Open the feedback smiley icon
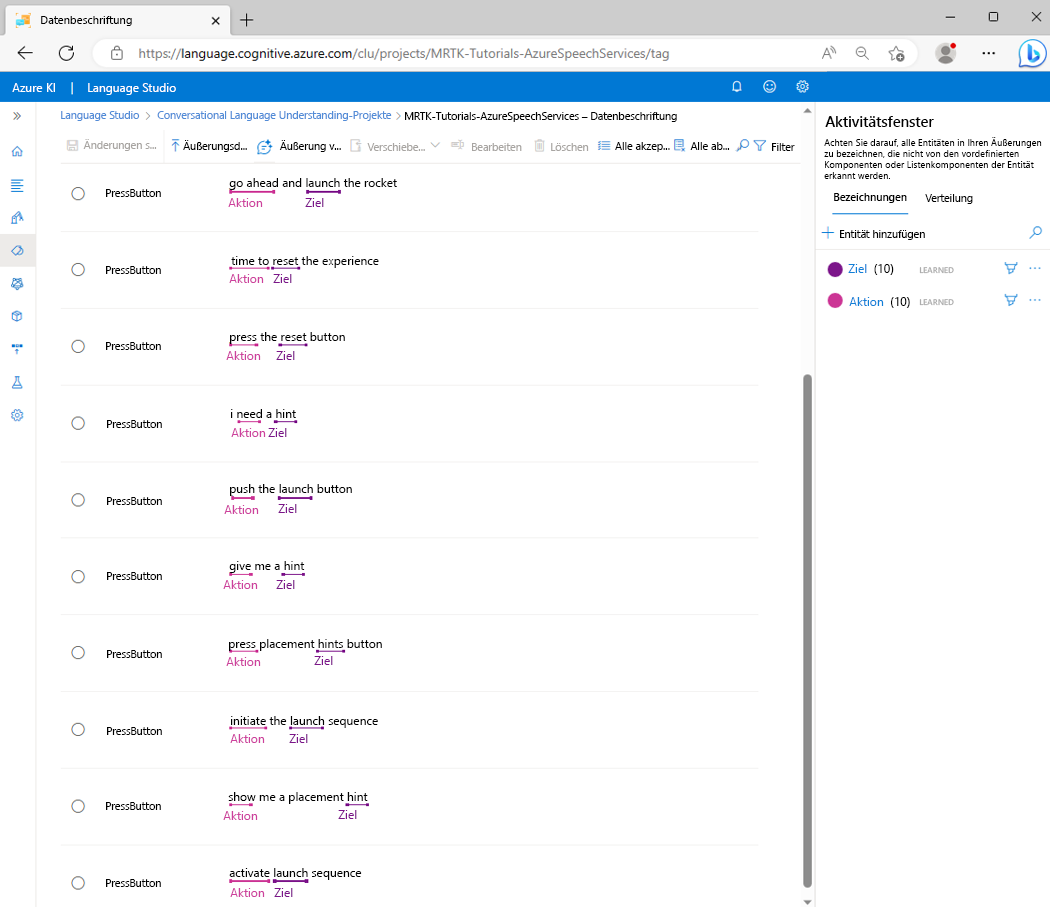Viewport: 1050px width, 907px height. tap(769, 87)
